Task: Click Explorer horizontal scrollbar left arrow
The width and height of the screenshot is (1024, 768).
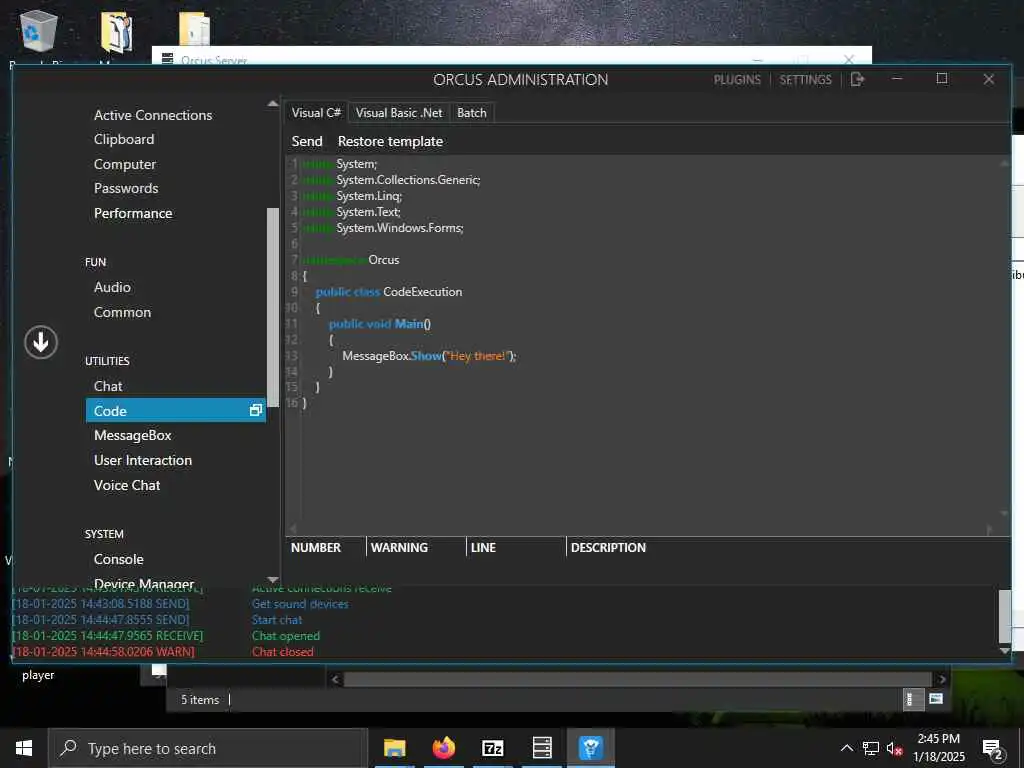Action: tap(335, 679)
